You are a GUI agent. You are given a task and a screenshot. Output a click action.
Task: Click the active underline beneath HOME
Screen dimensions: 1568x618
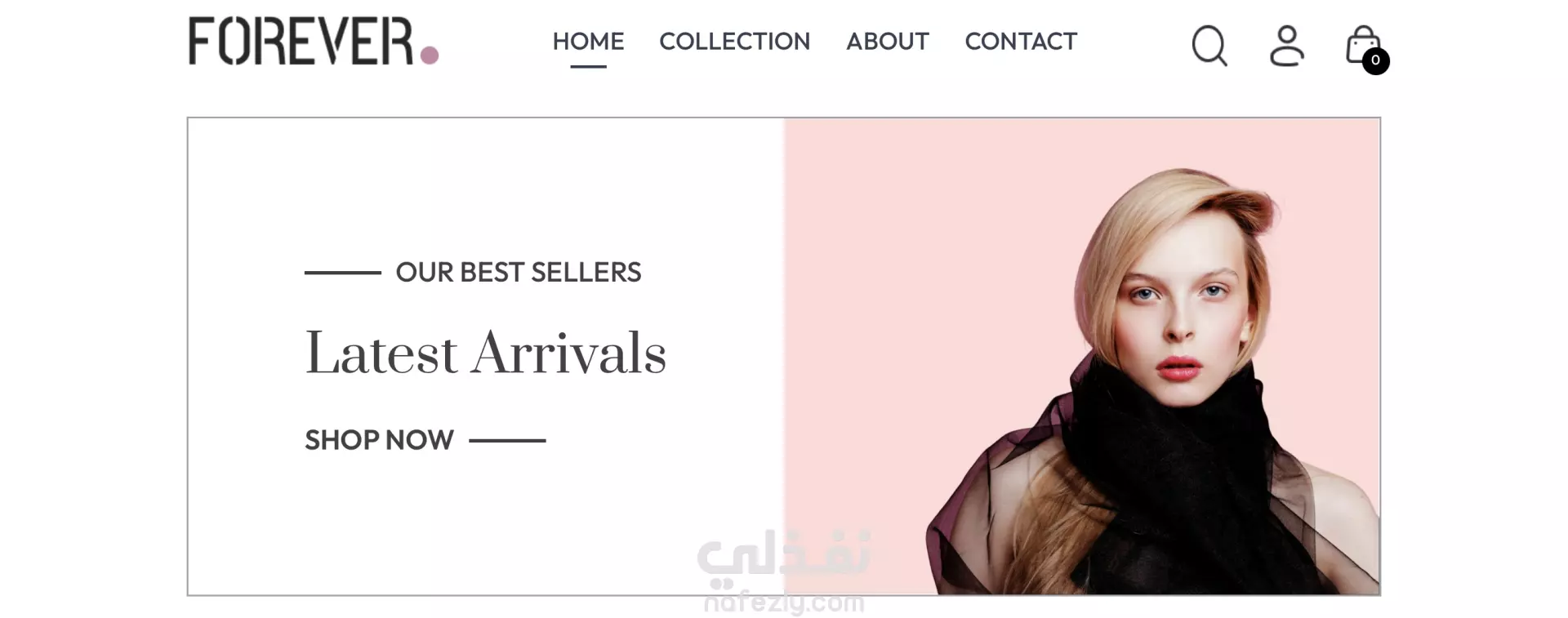tap(588, 66)
